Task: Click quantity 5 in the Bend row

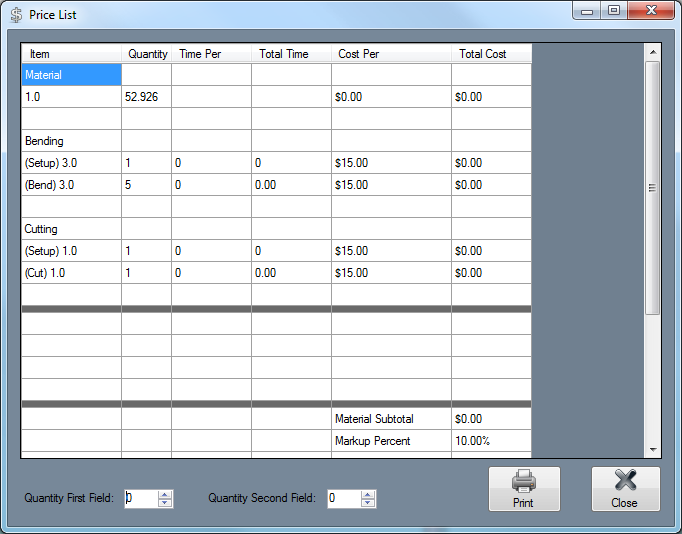Action: click(x=147, y=185)
